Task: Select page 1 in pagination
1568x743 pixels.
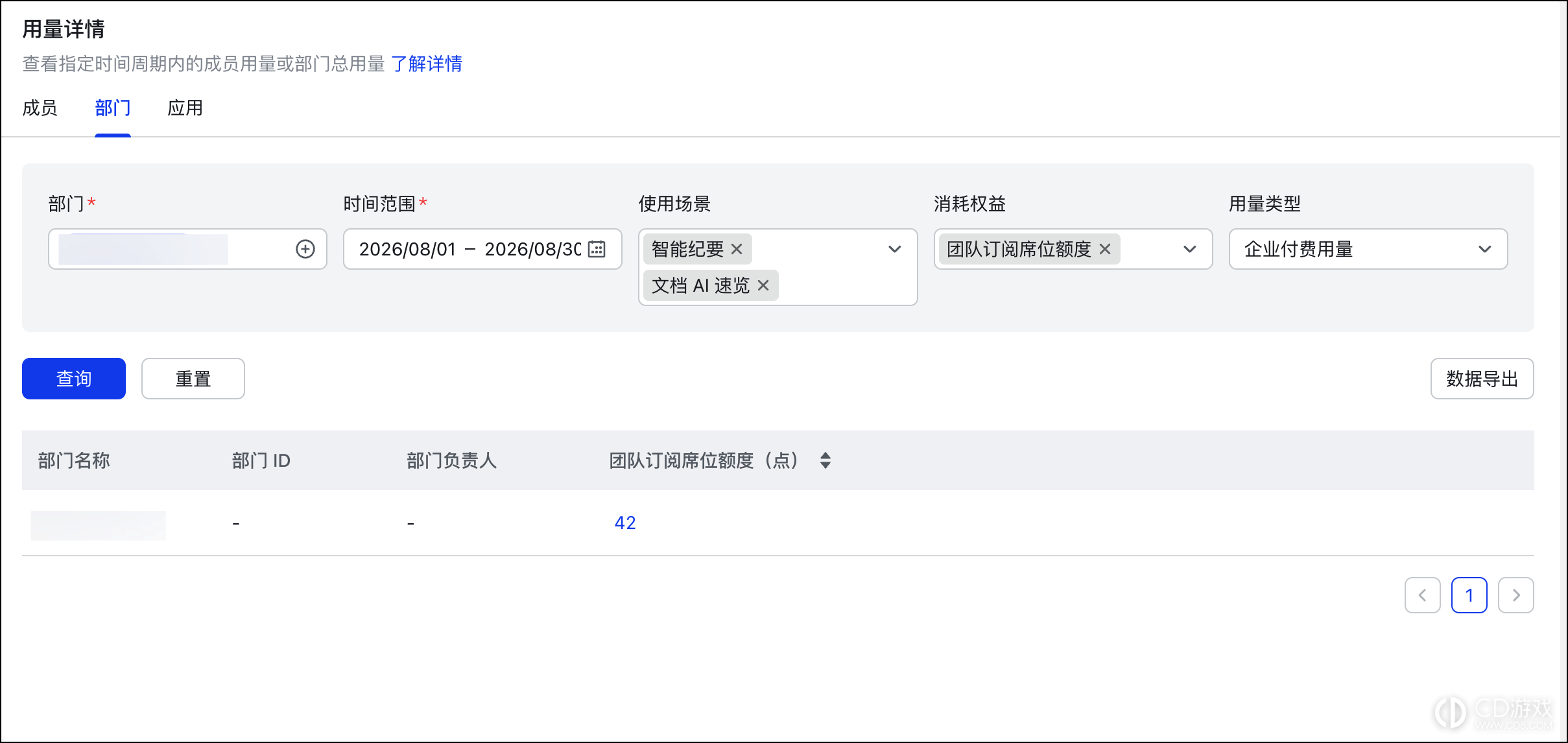Action: pos(1469,595)
